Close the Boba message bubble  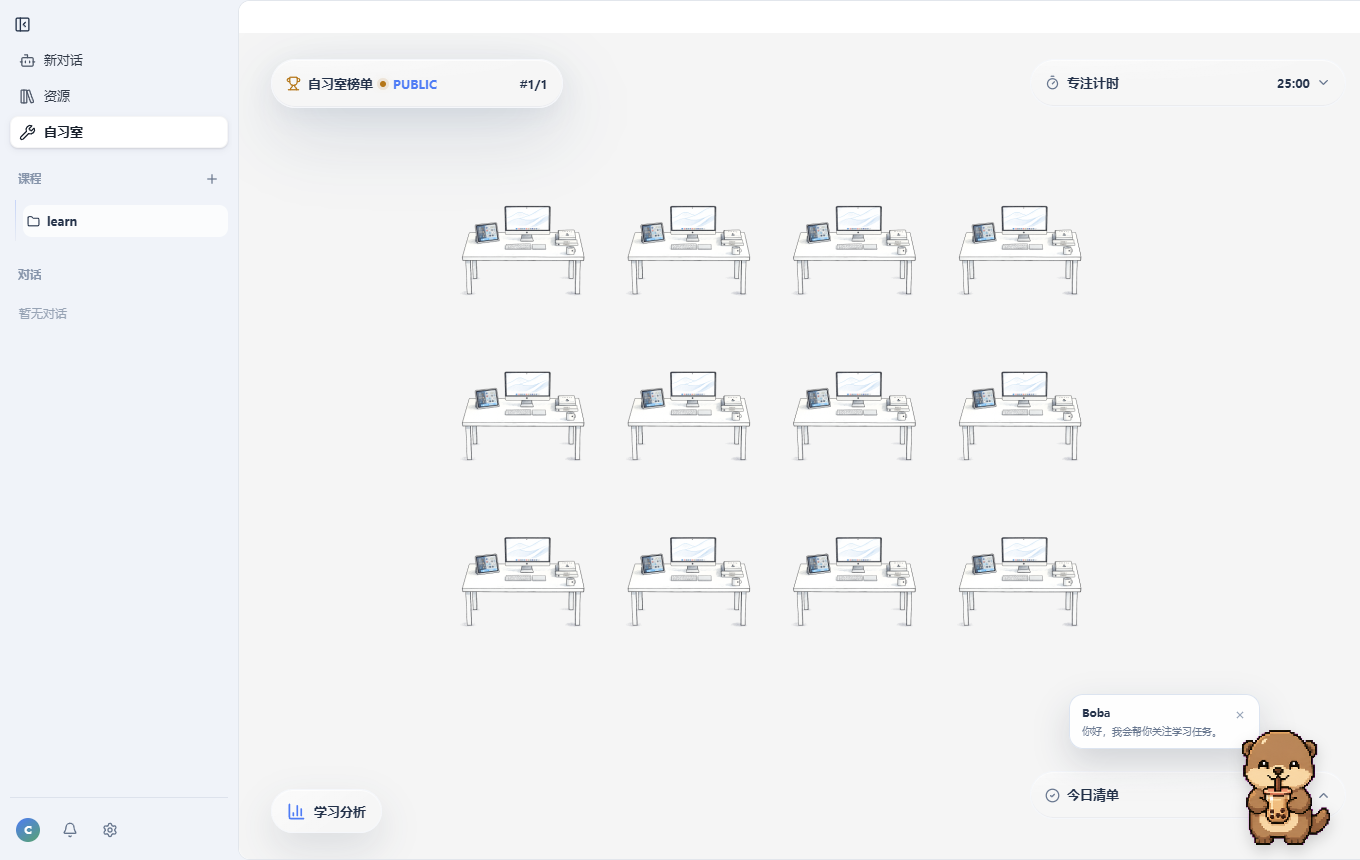coord(1240,715)
